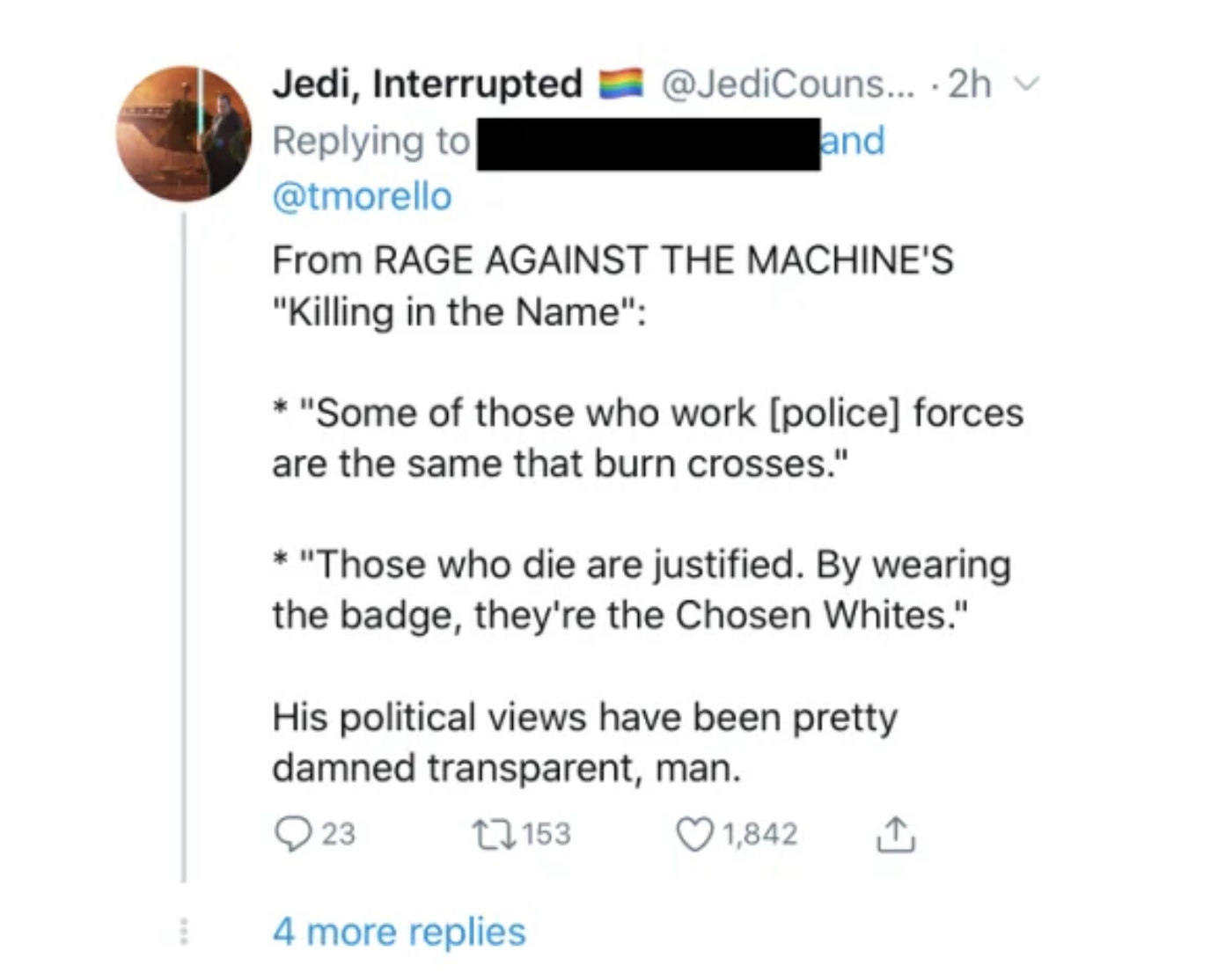Click the redacted black username bar
The image size is (1225, 980).
[649, 143]
